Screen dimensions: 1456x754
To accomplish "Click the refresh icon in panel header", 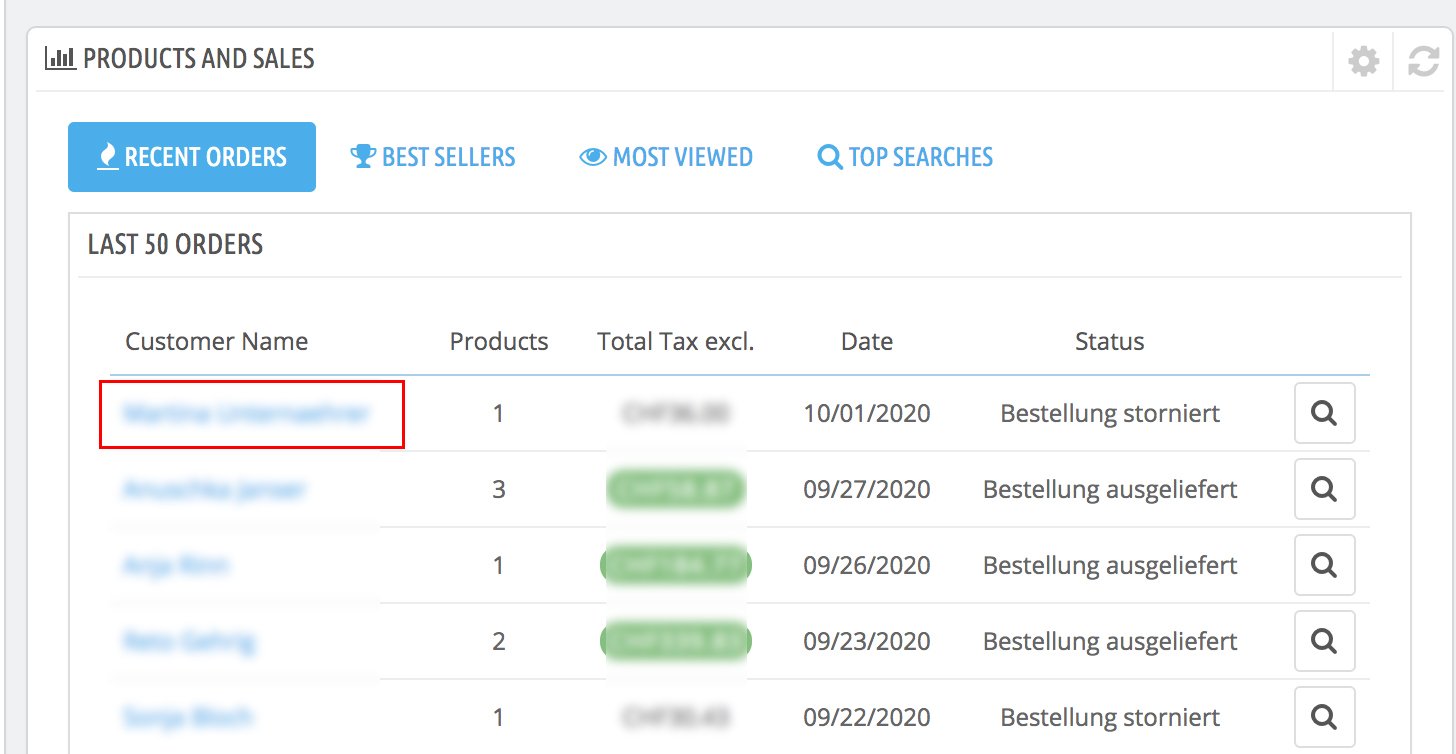I will tap(1423, 62).
